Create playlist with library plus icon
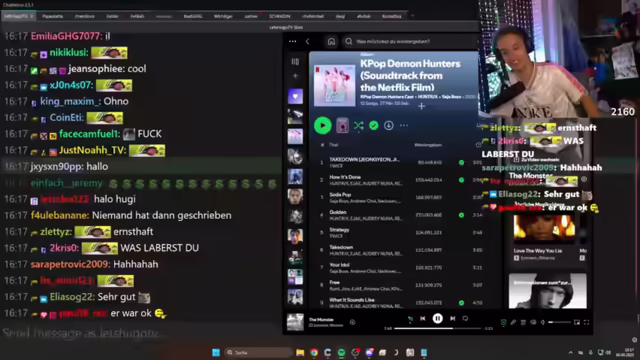Screen dimensions: 640x360 coord(295,76)
